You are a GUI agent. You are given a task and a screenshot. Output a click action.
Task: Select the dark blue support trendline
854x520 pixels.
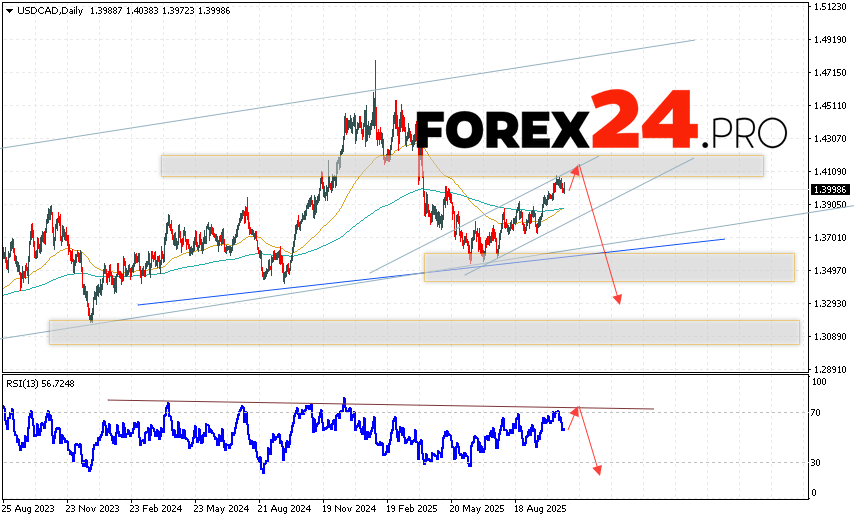click(430, 272)
